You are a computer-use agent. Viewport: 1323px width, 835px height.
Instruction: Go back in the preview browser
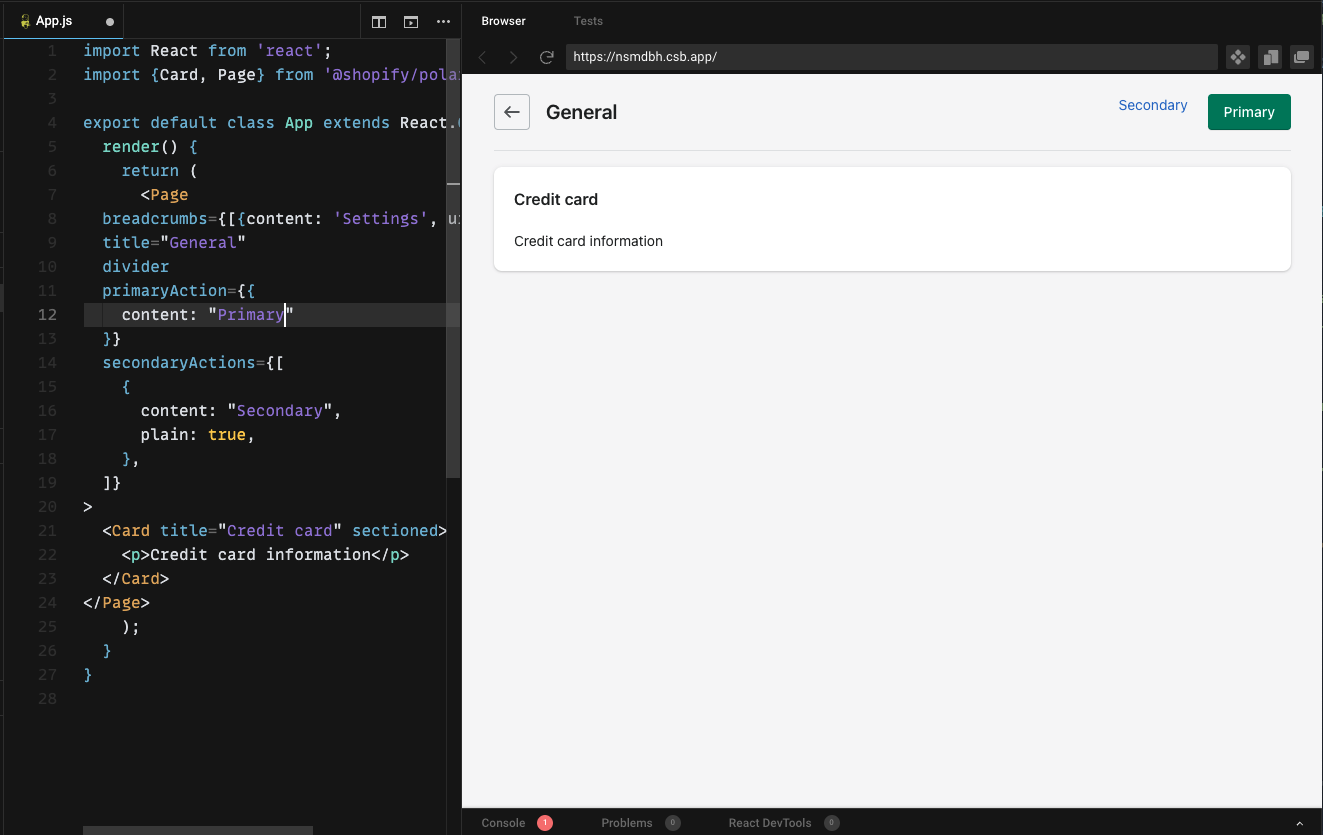(483, 57)
